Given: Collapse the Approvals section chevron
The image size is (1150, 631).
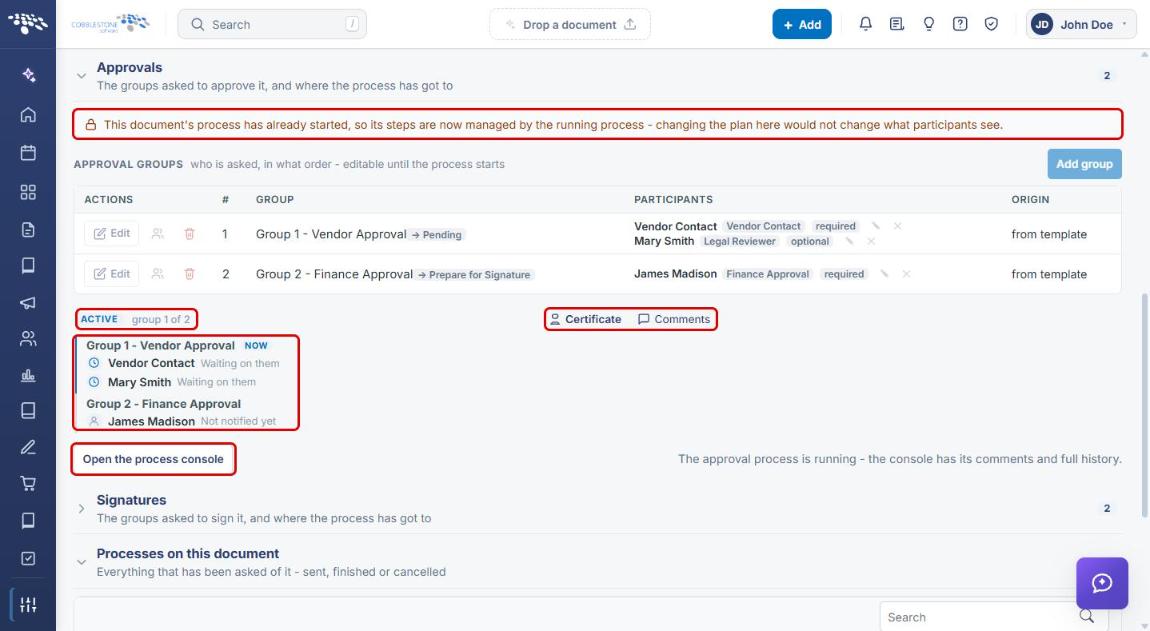Looking at the screenshot, I should tap(81, 76).
